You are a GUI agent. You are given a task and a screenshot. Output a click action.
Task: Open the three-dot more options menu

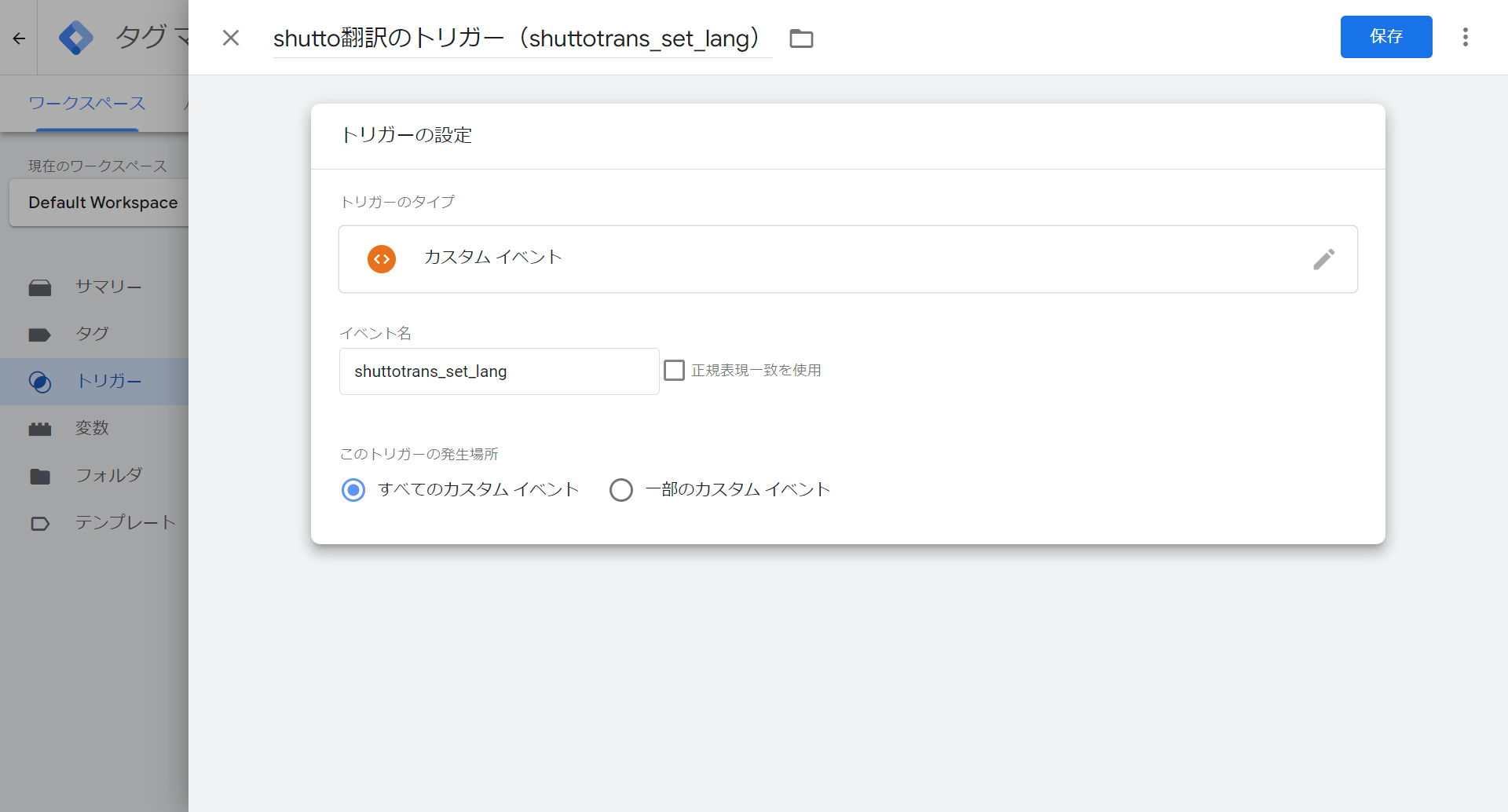(1465, 37)
